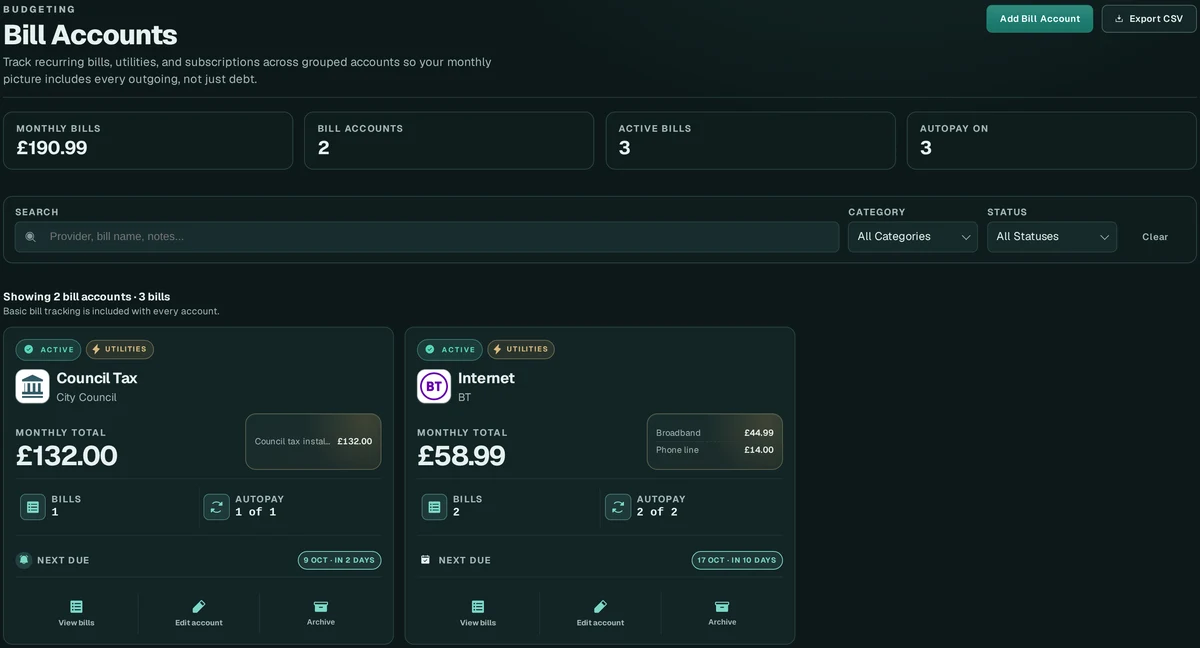Clear the filters with Clear
Image resolution: width=1200 pixels, height=648 pixels.
1155,237
